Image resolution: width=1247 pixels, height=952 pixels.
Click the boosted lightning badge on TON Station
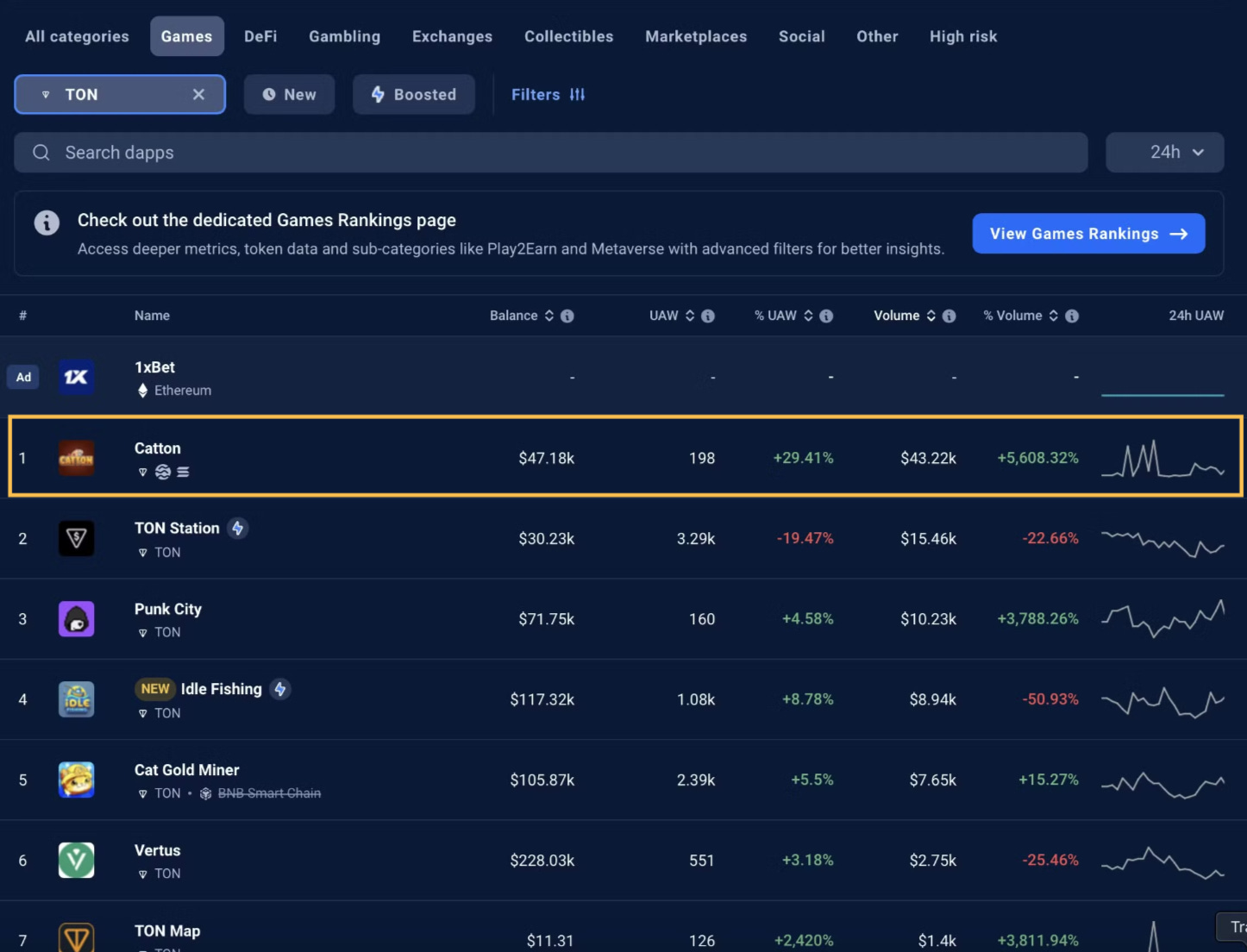[238, 528]
